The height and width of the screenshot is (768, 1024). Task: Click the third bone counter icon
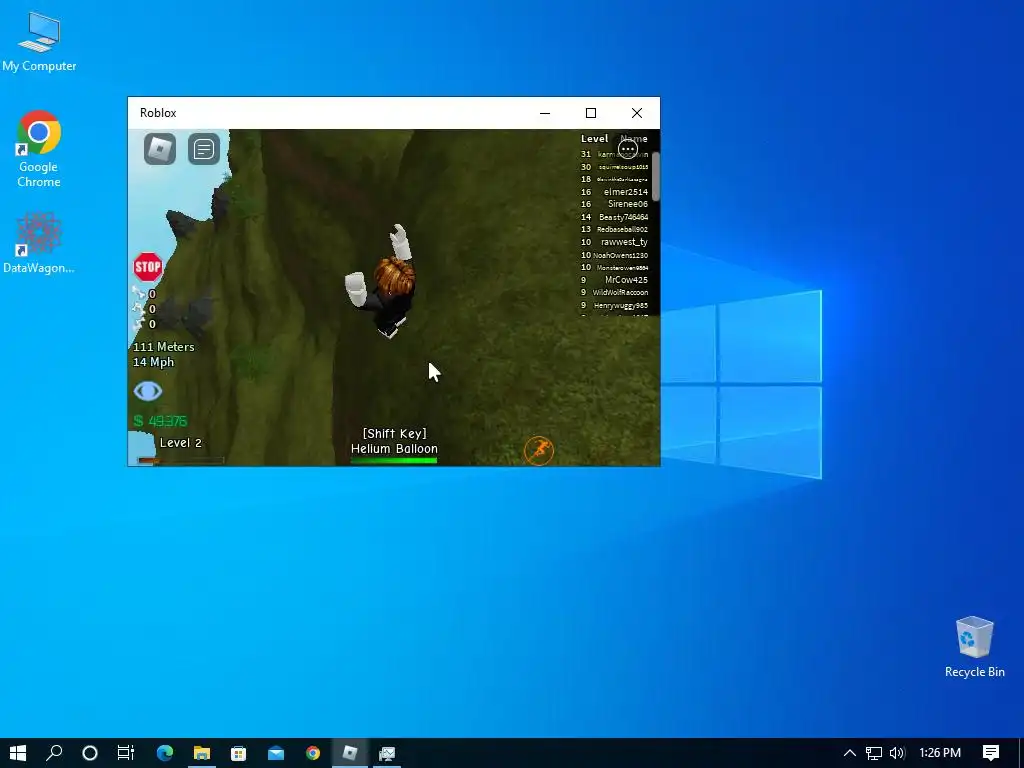point(138,323)
